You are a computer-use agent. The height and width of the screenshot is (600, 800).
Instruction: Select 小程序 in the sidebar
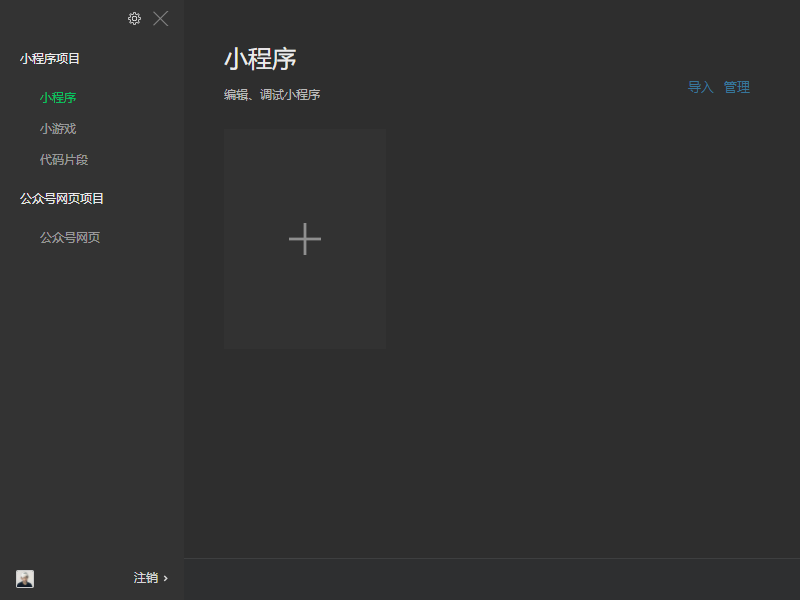(58, 97)
